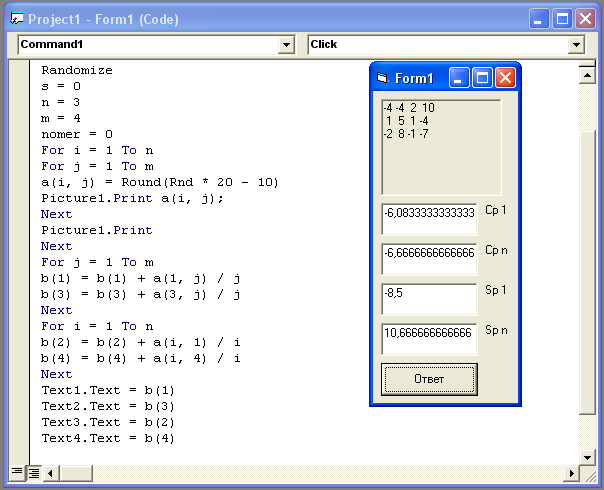This screenshot has width=604, height=490.
Task: Click the vertical scrollbar thumb in code window
Action: coord(587,273)
